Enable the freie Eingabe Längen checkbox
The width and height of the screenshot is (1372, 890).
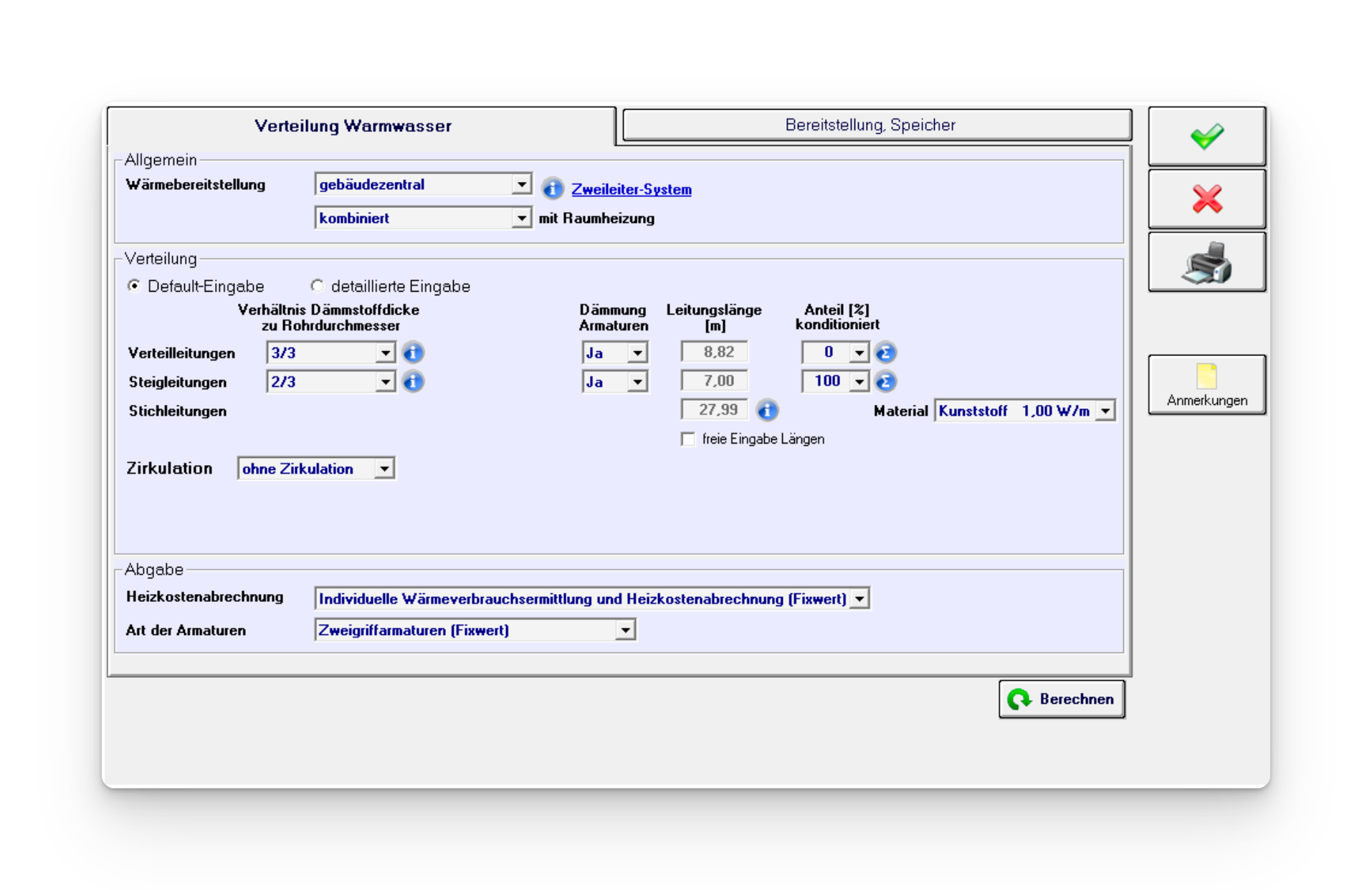pos(688,439)
